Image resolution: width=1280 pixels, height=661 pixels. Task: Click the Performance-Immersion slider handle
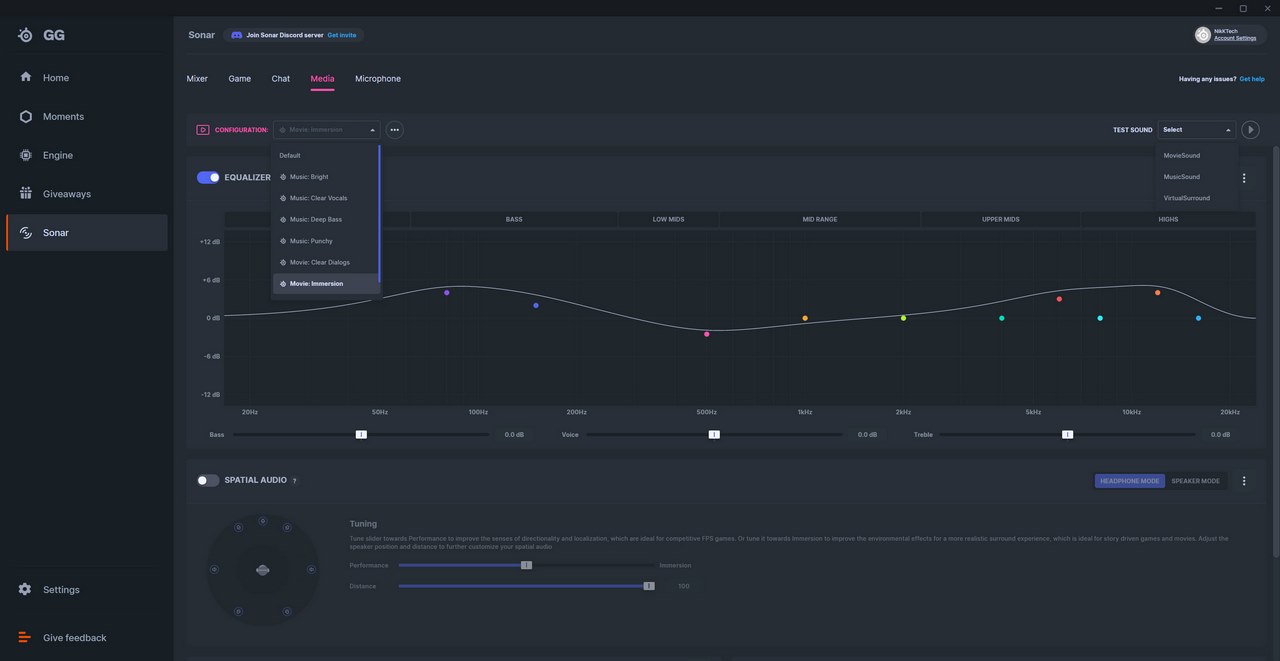pos(526,565)
